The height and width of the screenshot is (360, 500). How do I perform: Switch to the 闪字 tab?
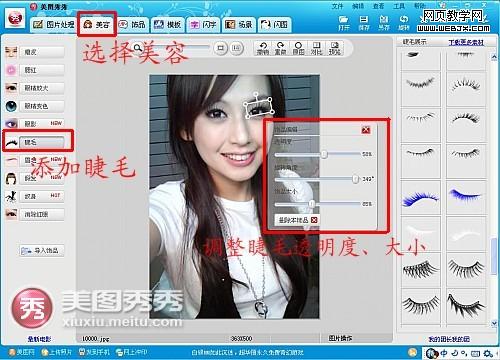coord(203,24)
